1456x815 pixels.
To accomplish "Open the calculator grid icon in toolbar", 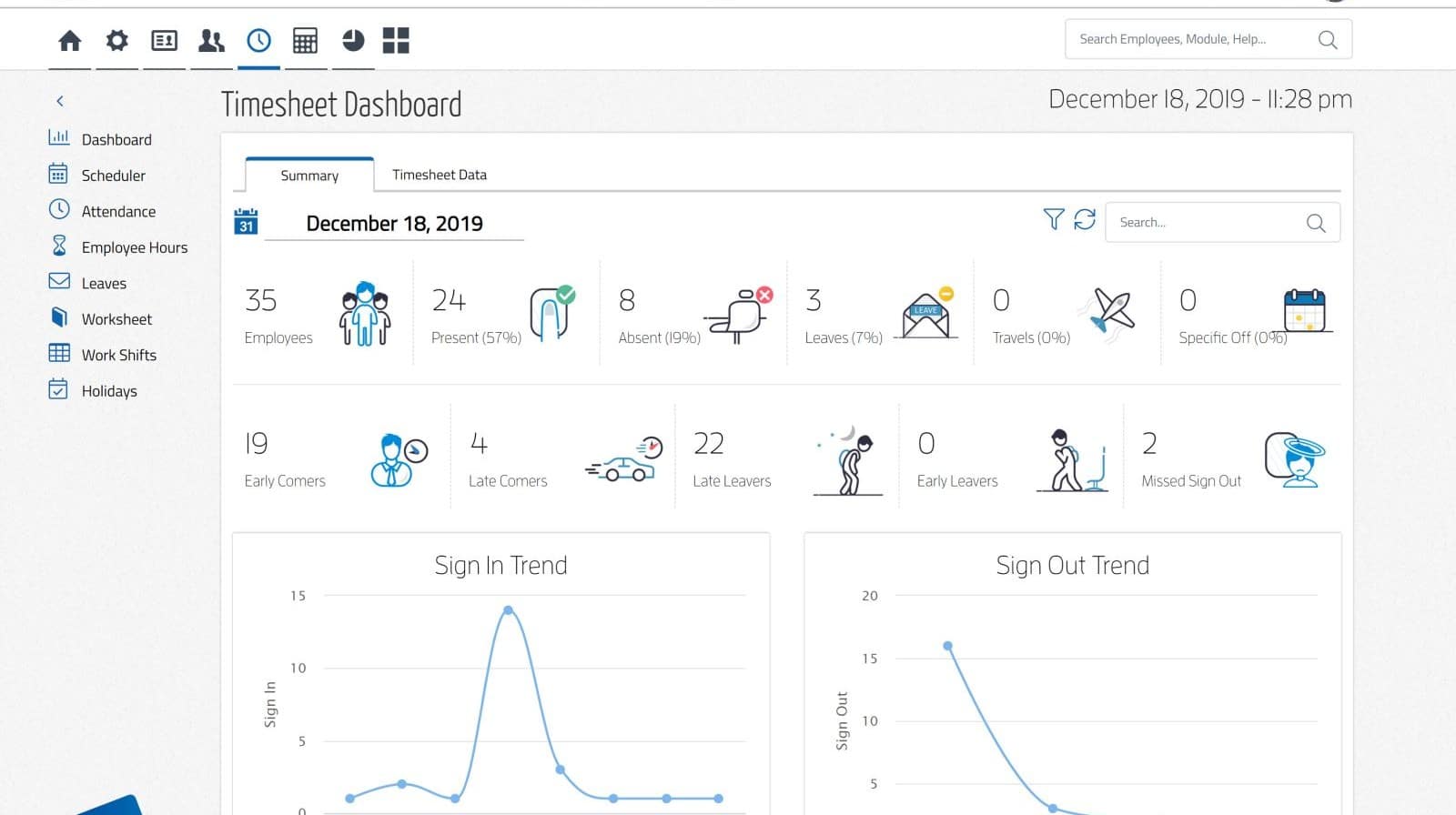I will coord(305,41).
